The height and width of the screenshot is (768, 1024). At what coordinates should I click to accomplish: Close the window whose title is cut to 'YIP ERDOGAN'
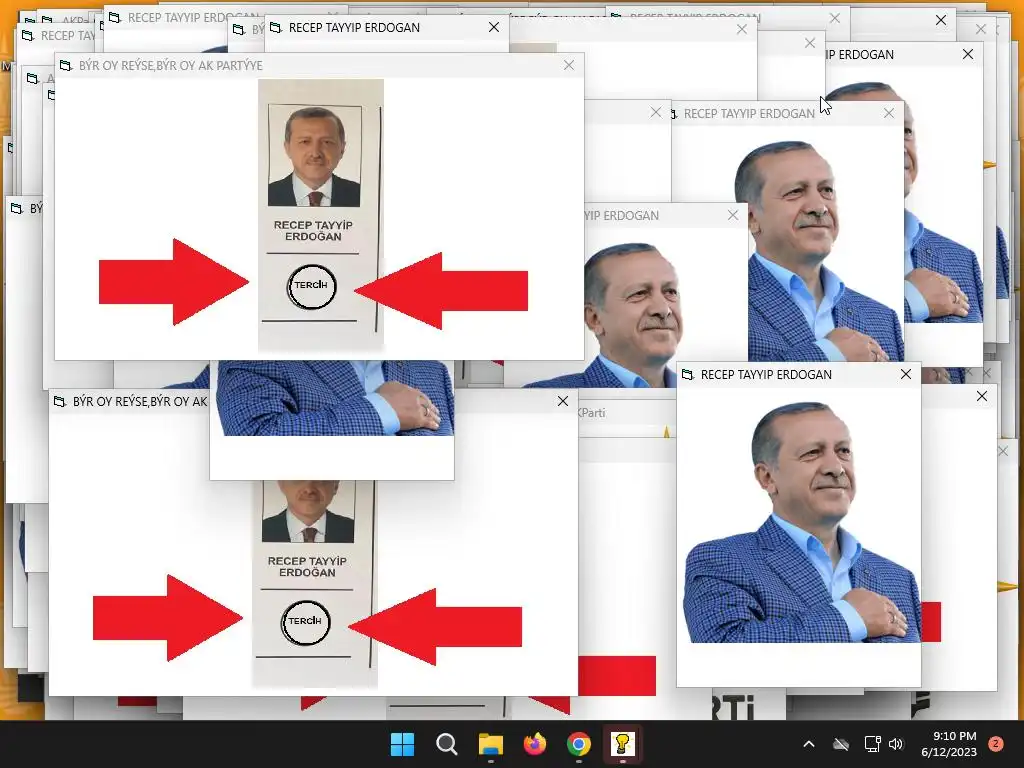tap(733, 215)
